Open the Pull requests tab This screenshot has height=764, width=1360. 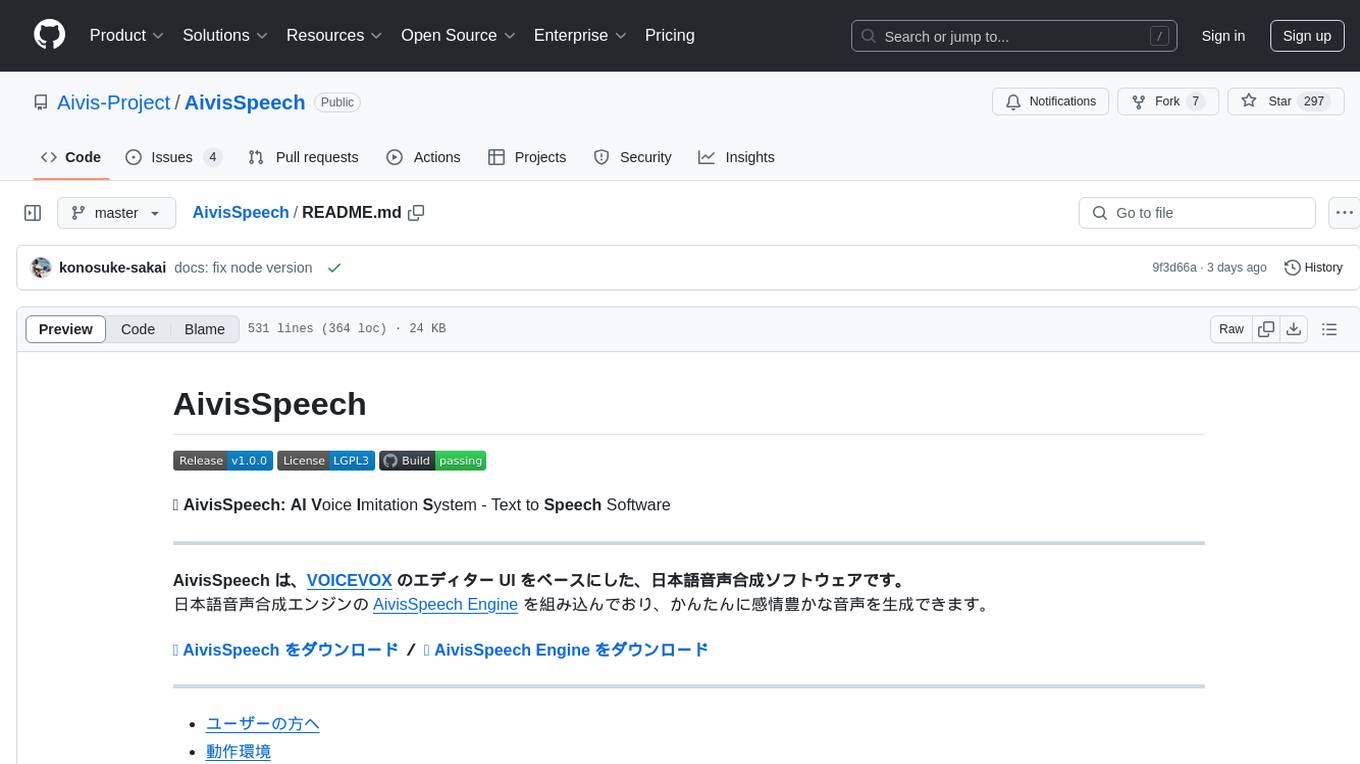tap(303, 157)
